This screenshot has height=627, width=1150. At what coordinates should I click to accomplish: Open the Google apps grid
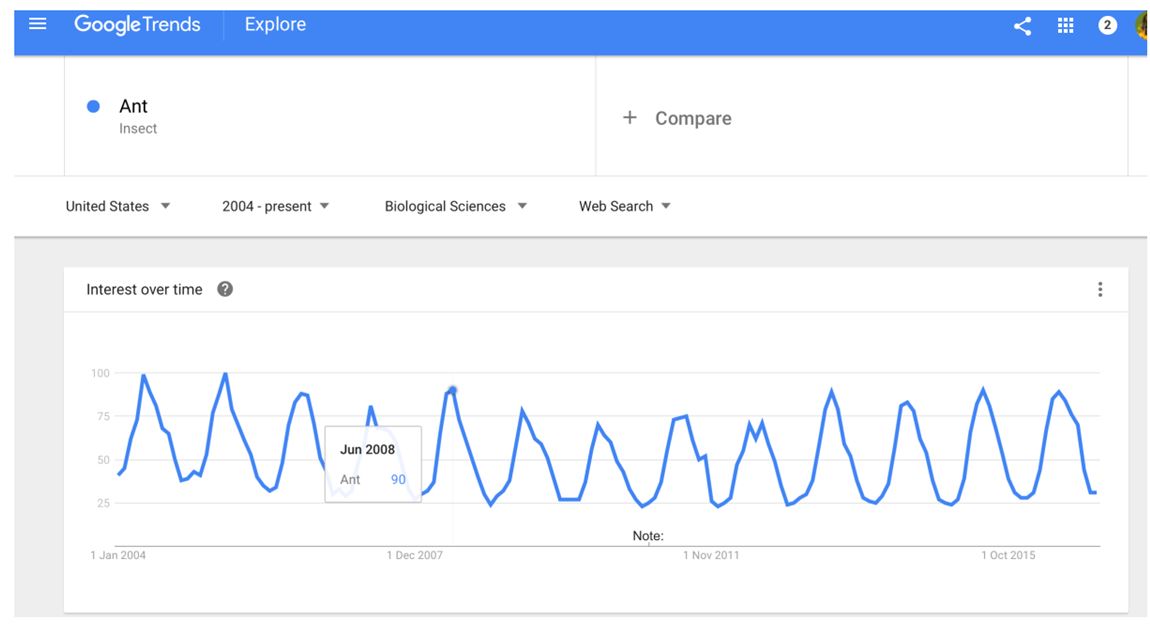(x=1065, y=26)
